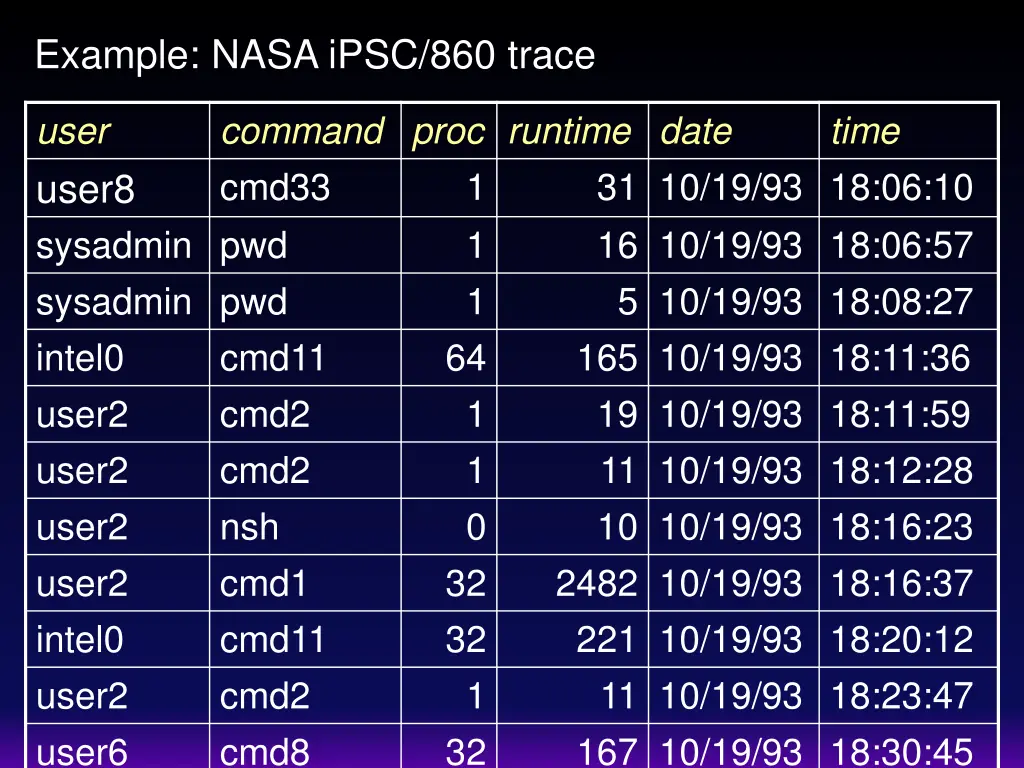Image resolution: width=1024 pixels, height=768 pixels.
Task: Click the 'runtime' column header
Action: point(570,131)
